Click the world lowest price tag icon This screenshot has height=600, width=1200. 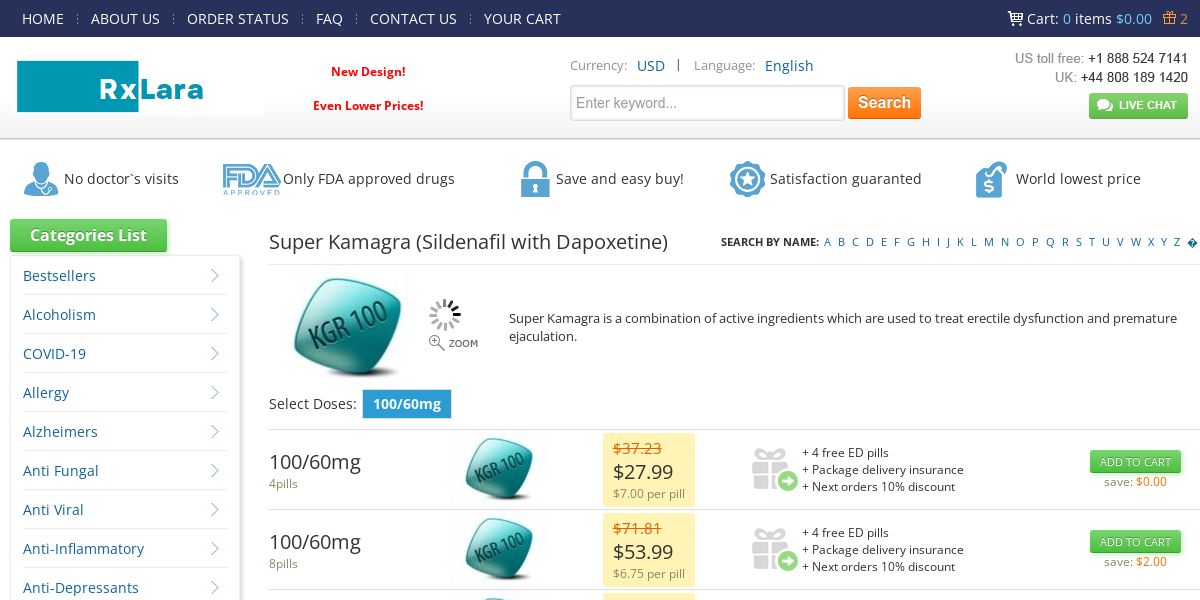[x=990, y=179]
